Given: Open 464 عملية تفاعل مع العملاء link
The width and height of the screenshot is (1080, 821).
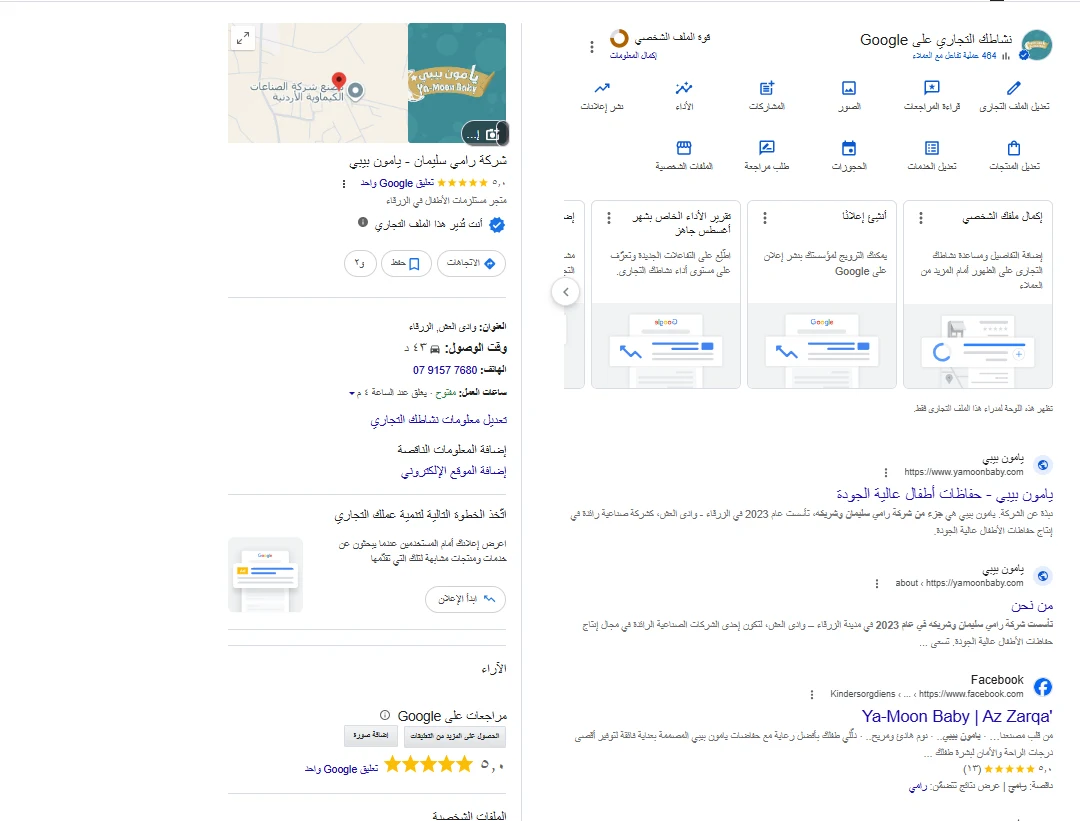Looking at the screenshot, I should pos(954,56).
